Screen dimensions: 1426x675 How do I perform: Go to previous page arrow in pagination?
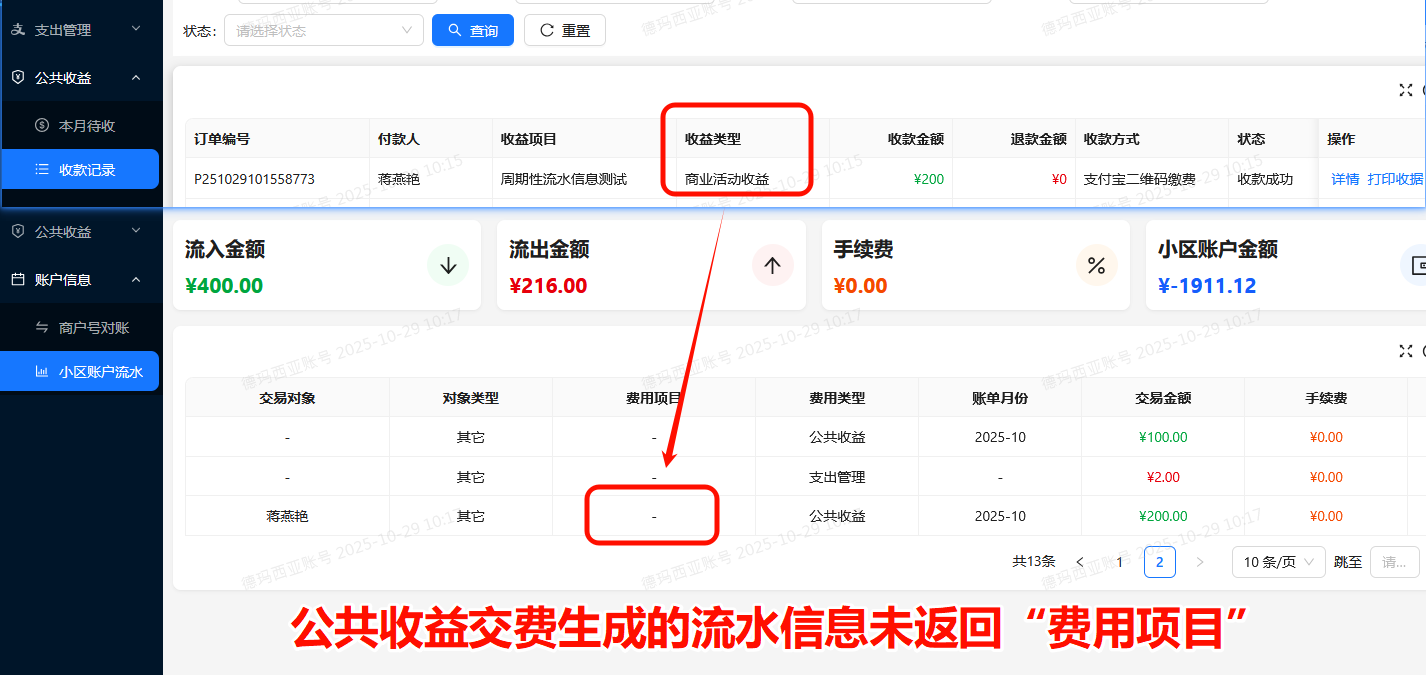tap(1080, 562)
